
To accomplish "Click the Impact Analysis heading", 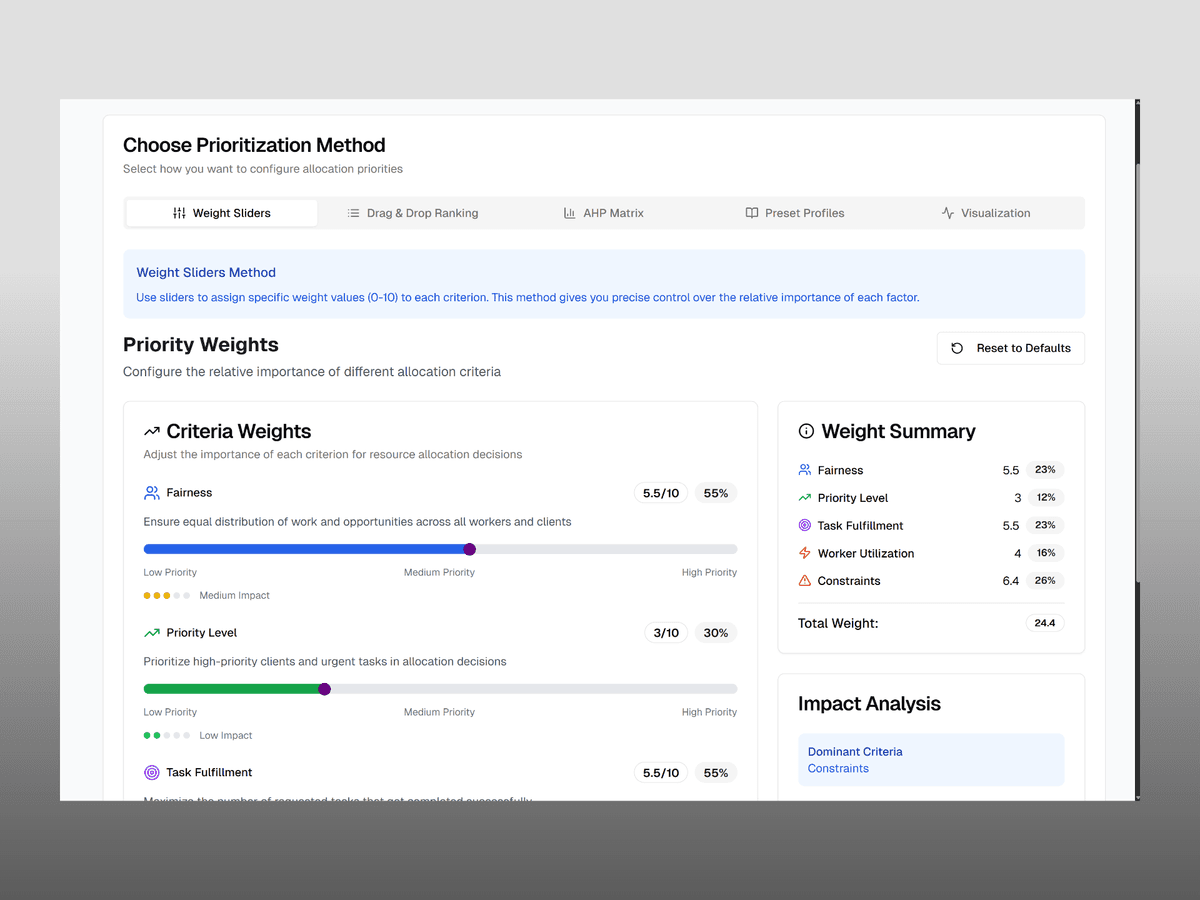I will pos(869,704).
